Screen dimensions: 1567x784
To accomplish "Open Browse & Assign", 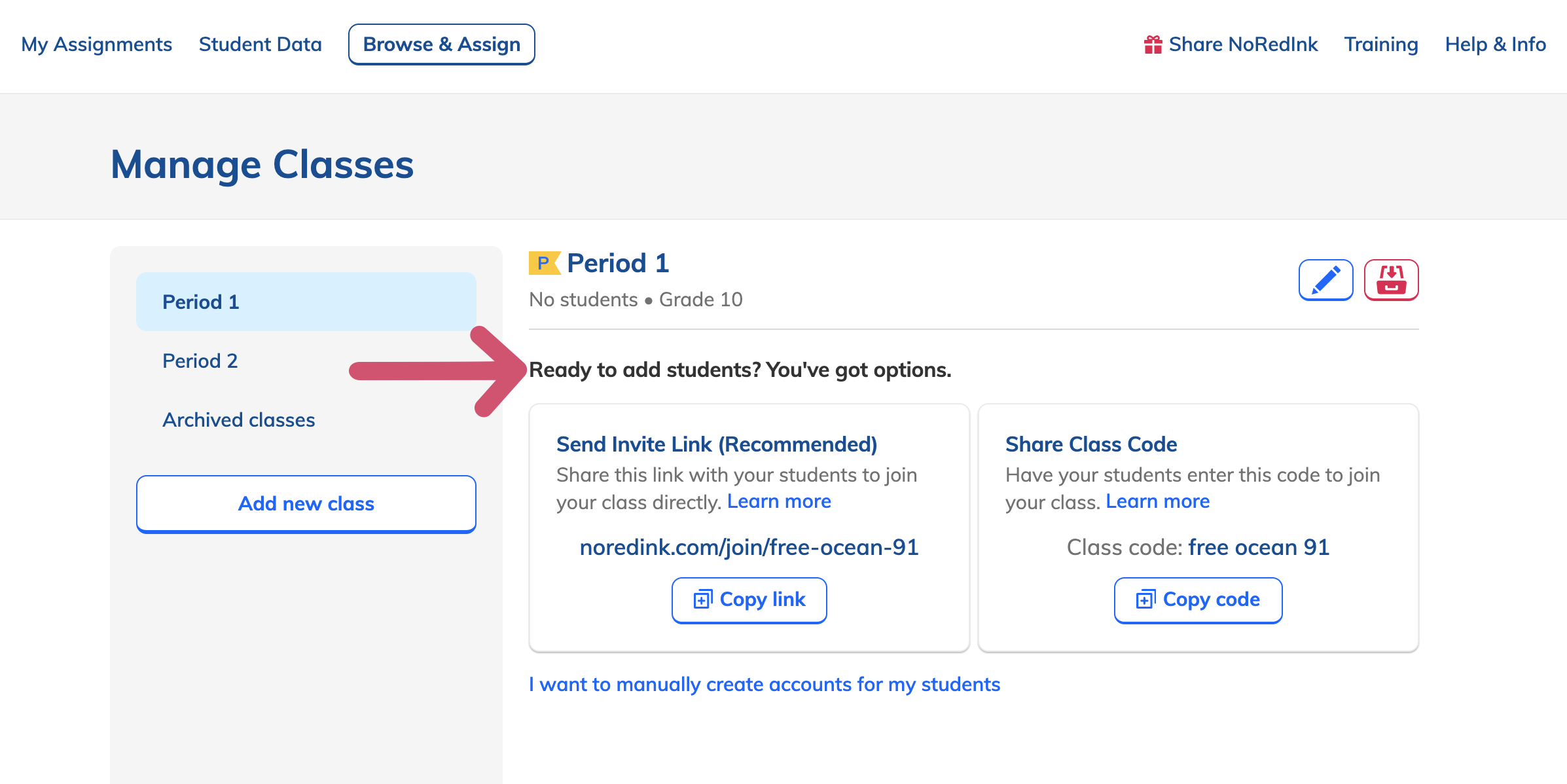I will pyautogui.click(x=442, y=45).
